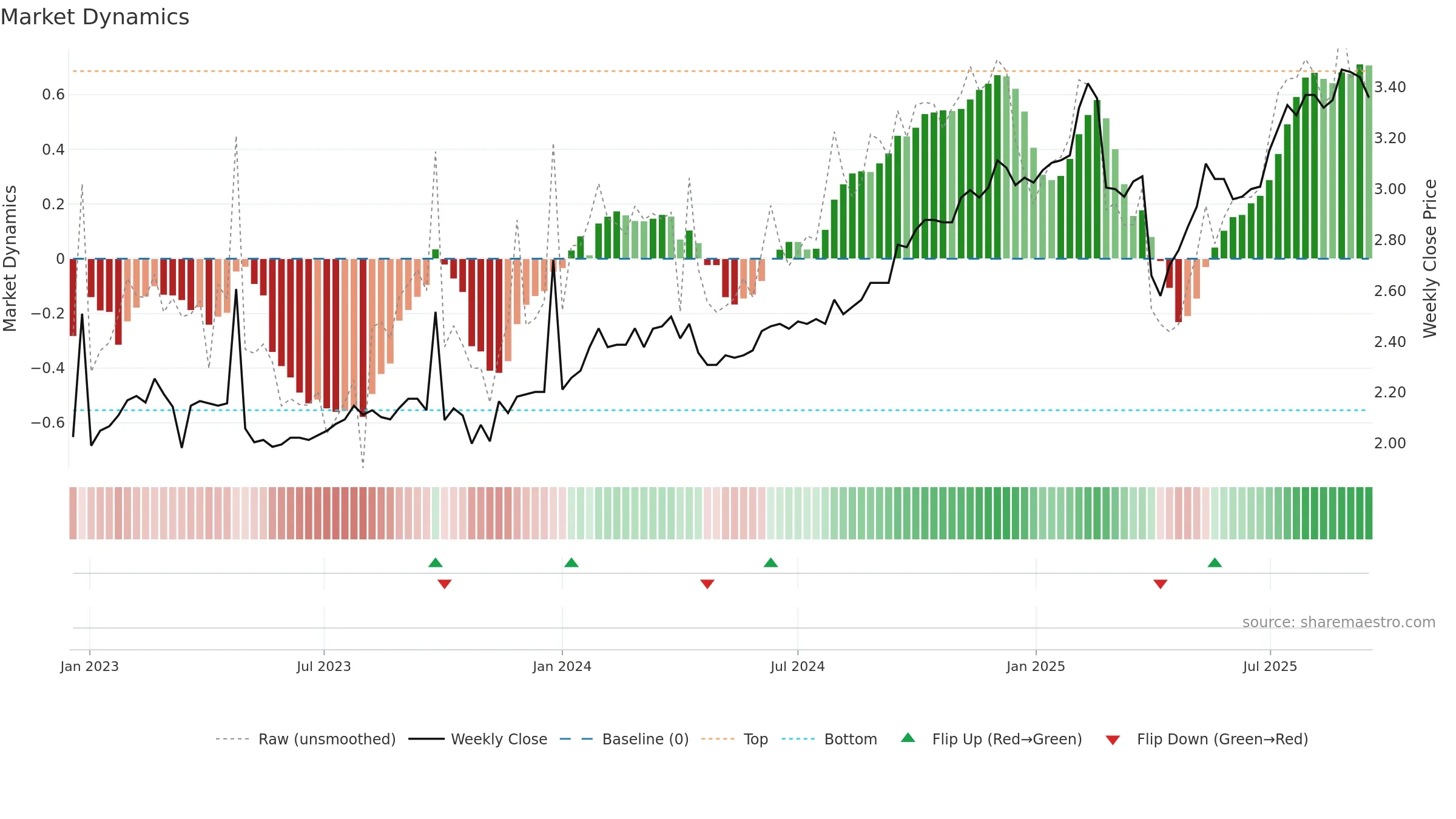Select the flip-down marker after Jan 2025

(1161, 584)
